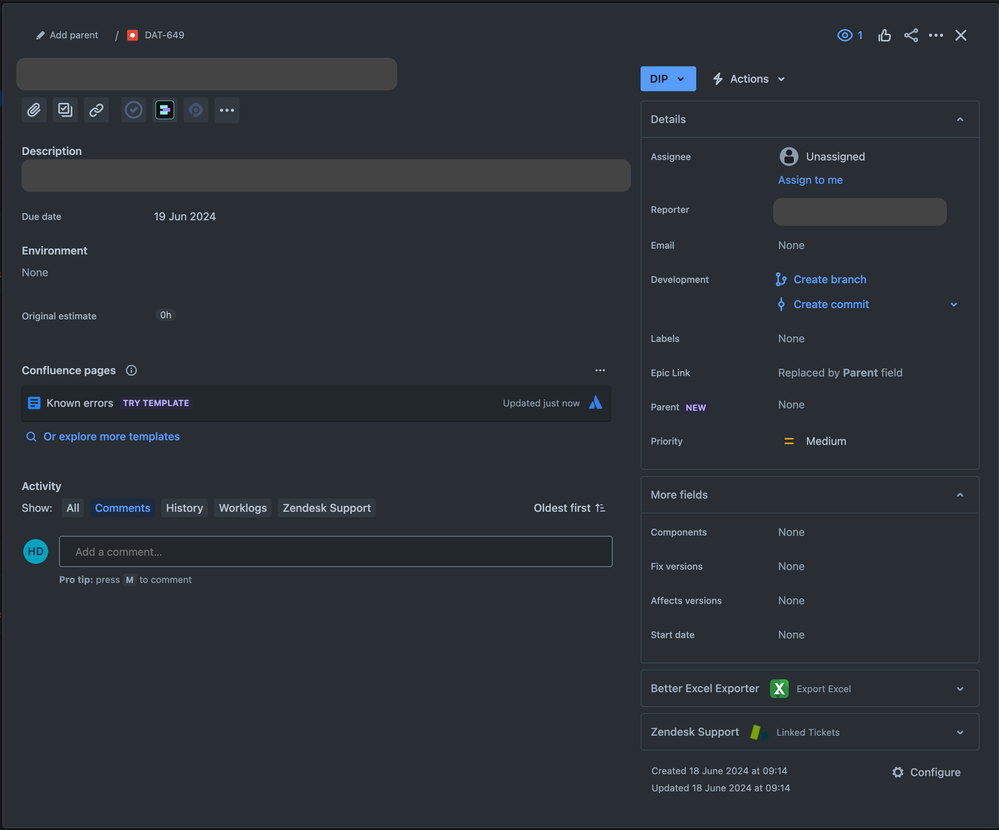The height and width of the screenshot is (830, 999).
Task: Expand the Development options chevron
Action: point(954,304)
